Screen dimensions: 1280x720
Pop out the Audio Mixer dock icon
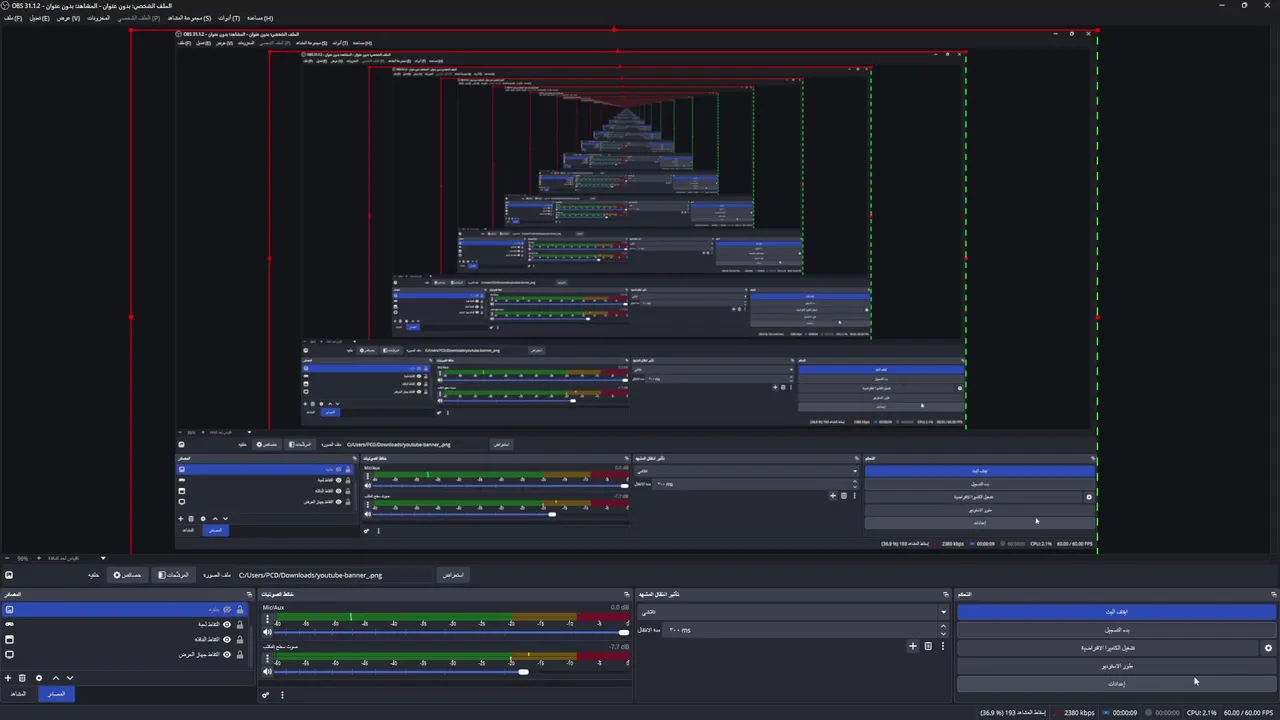click(x=627, y=594)
